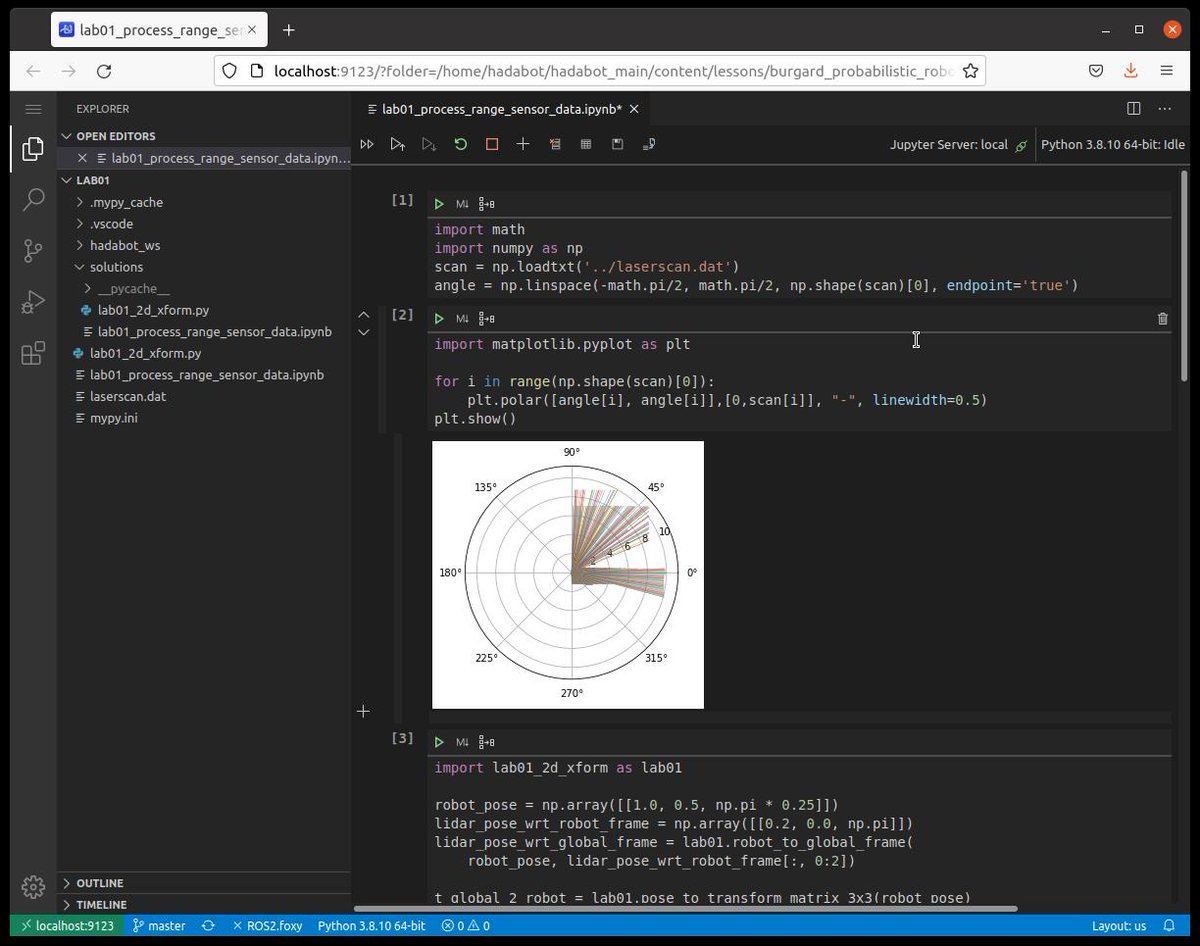1200x946 pixels.
Task: Select the lab01_process_range_sensor_data.ipynb editor tab
Action: pos(502,109)
